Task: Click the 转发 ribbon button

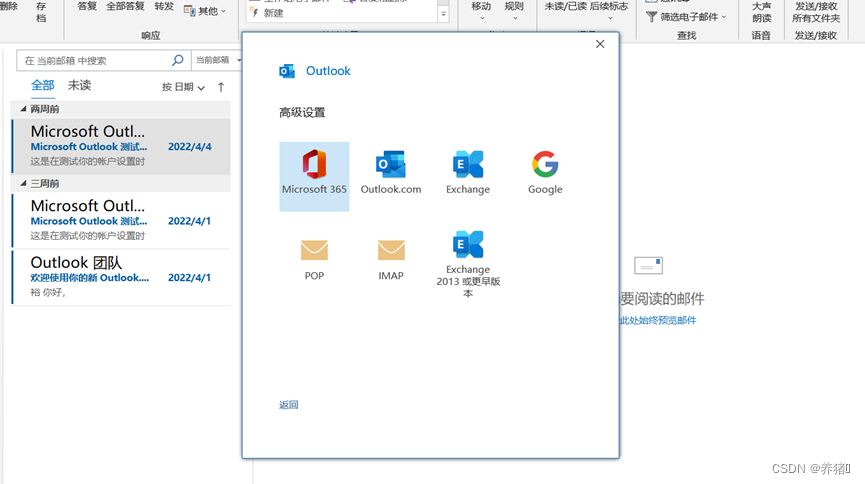Action: coord(164,7)
